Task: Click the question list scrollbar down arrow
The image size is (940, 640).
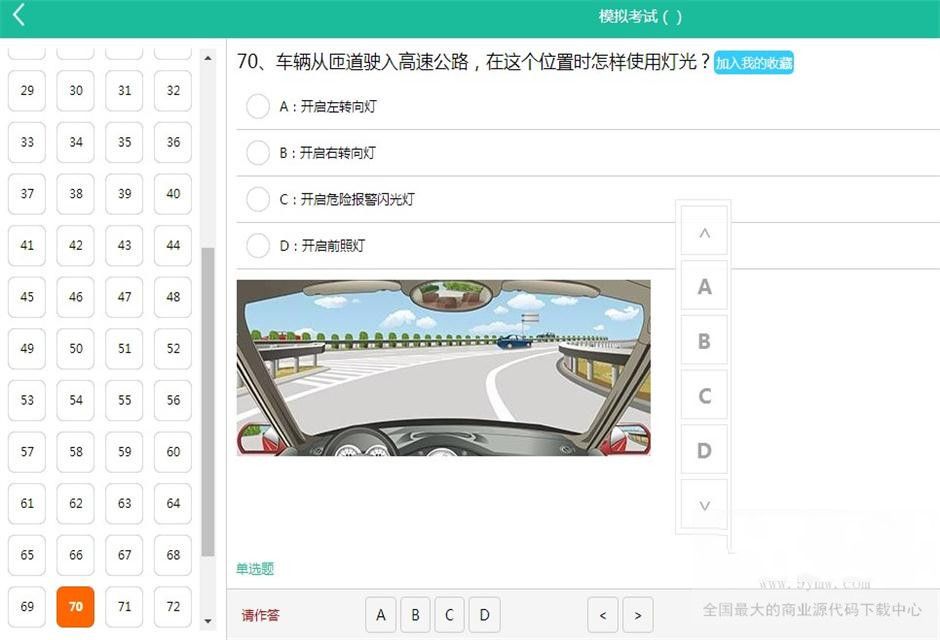Action: click(208, 621)
